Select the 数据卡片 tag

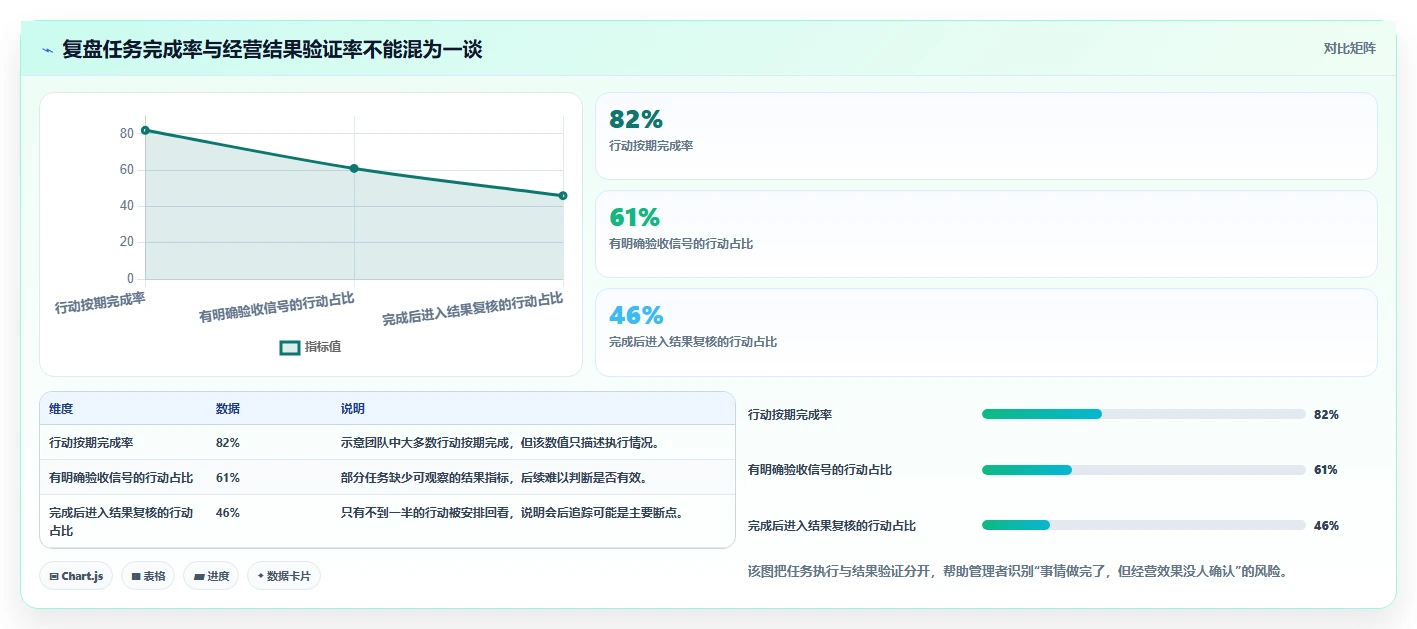pos(284,576)
